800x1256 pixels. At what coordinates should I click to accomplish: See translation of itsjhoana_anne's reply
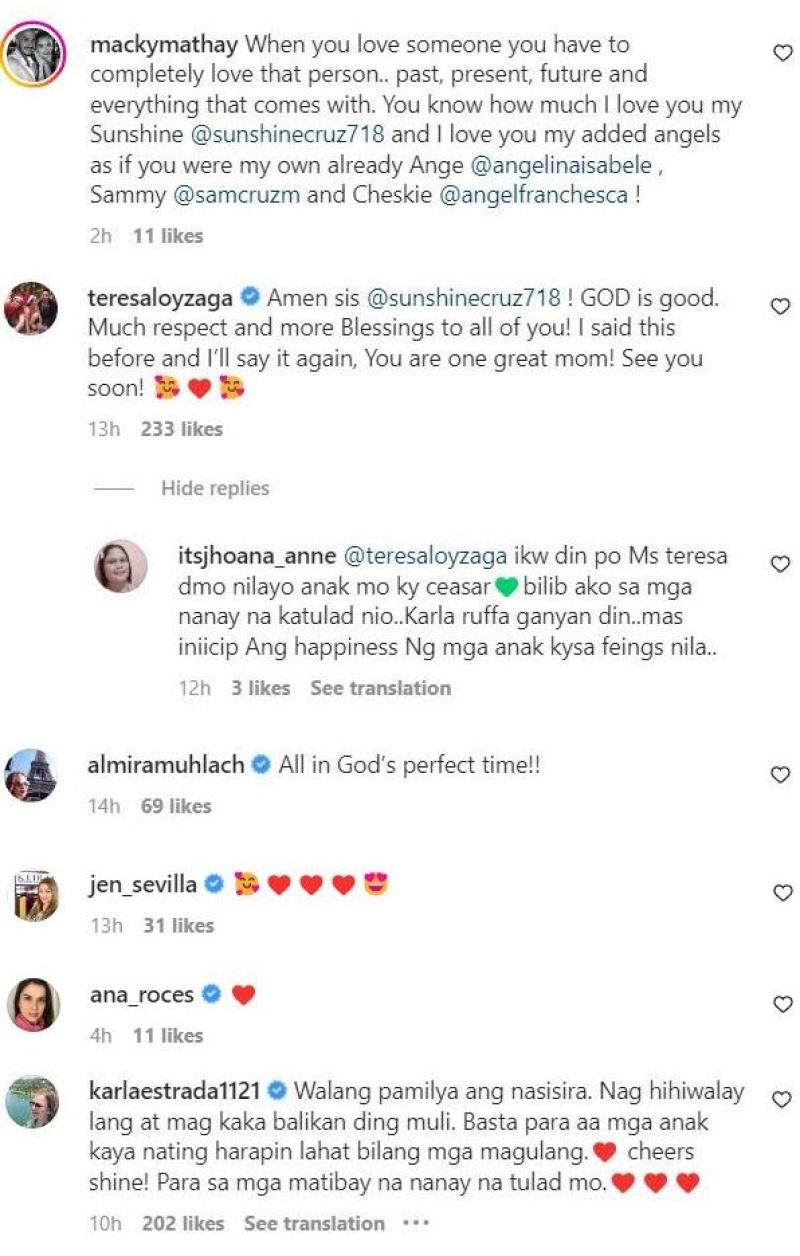[x=380, y=688]
